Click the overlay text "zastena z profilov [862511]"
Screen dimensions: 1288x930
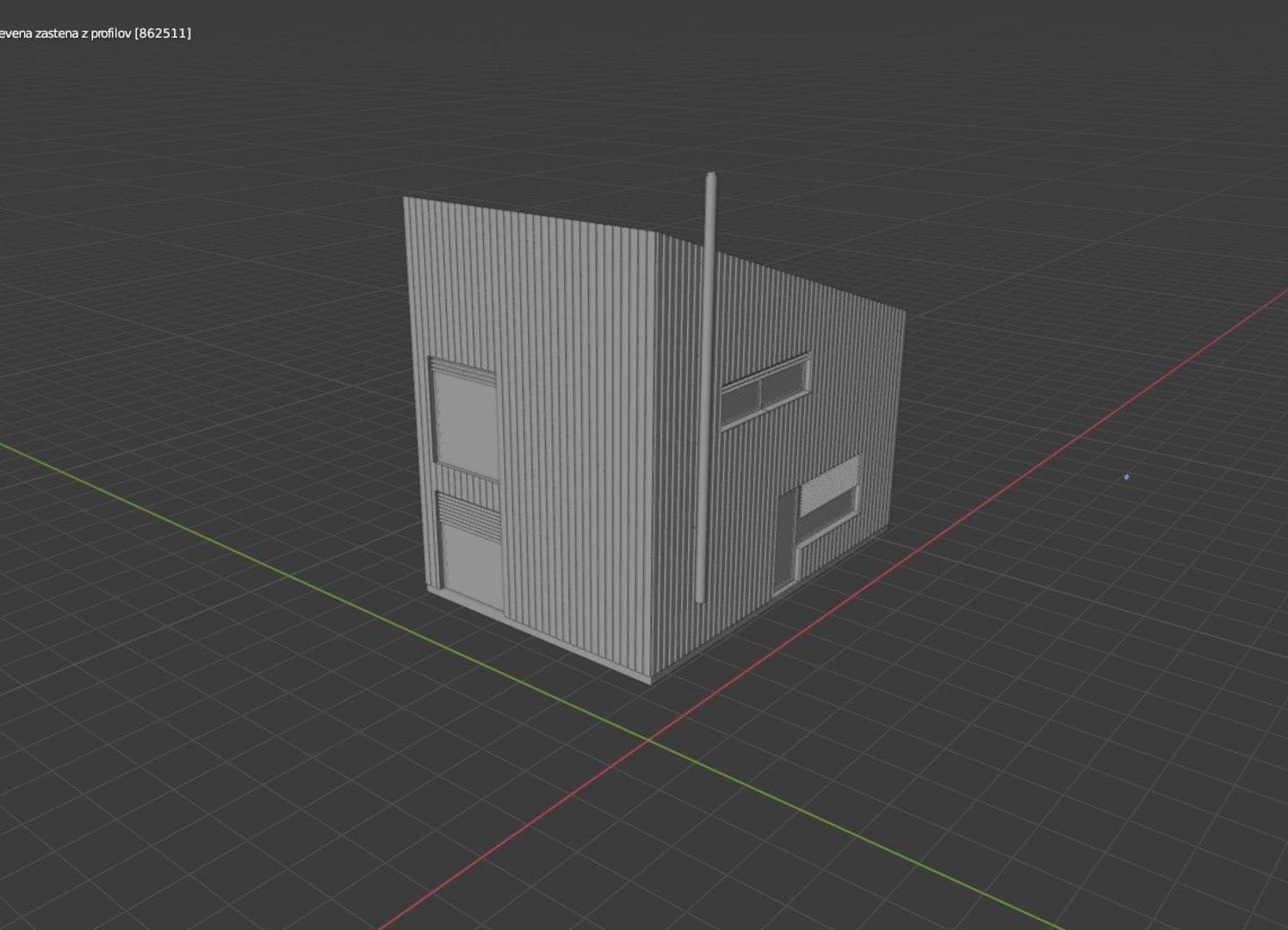coord(112,34)
